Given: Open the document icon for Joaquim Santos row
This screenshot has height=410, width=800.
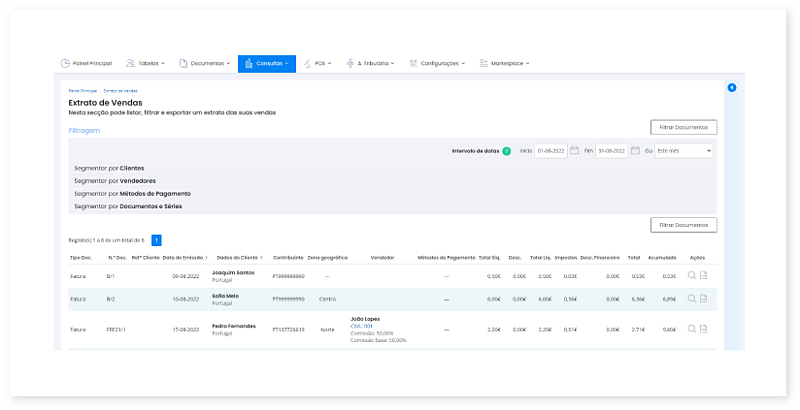Looking at the screenshot, I should 703,276.
